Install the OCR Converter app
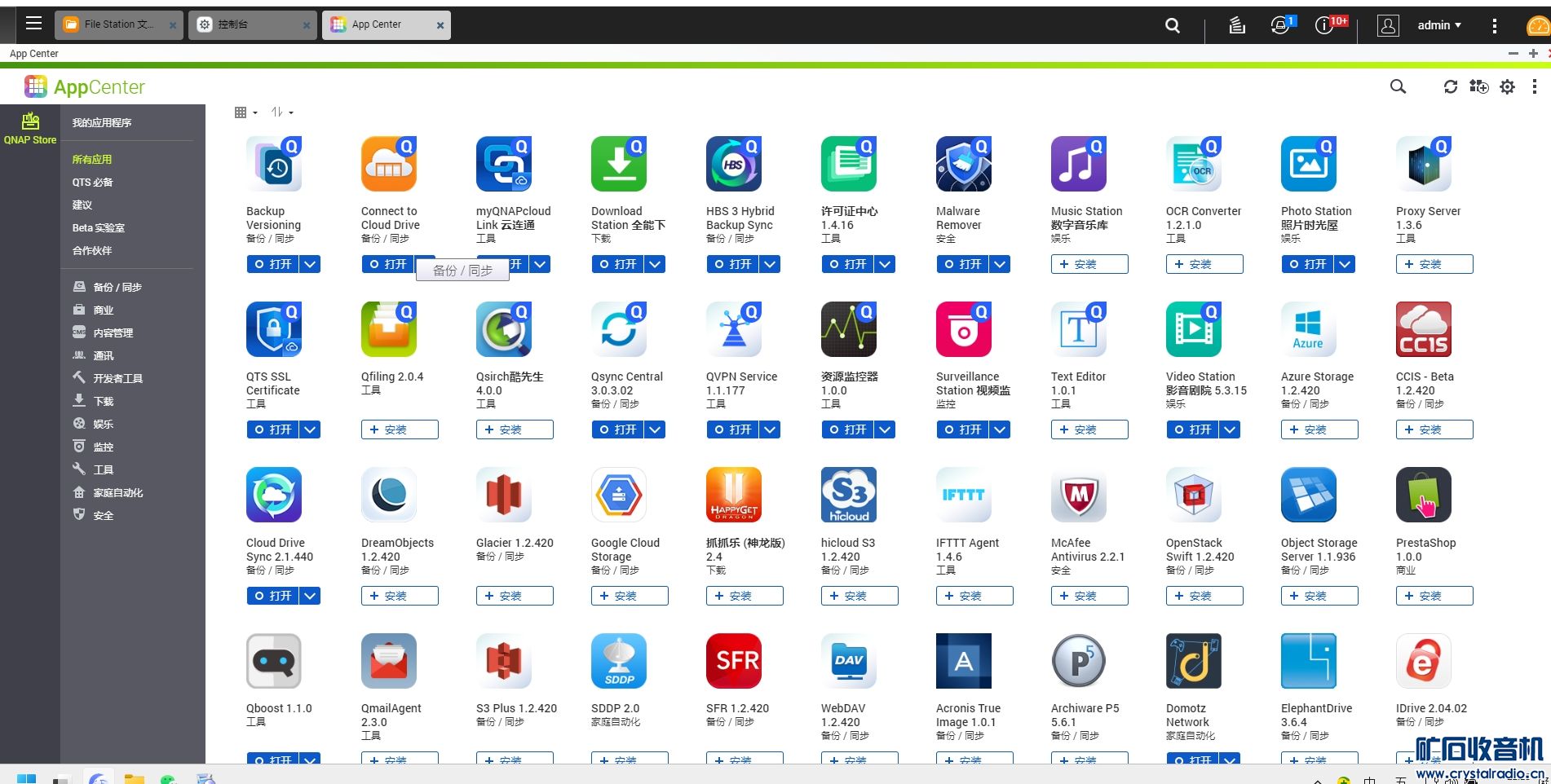This screenshot has width=1551, height=784. (1204, 264)
